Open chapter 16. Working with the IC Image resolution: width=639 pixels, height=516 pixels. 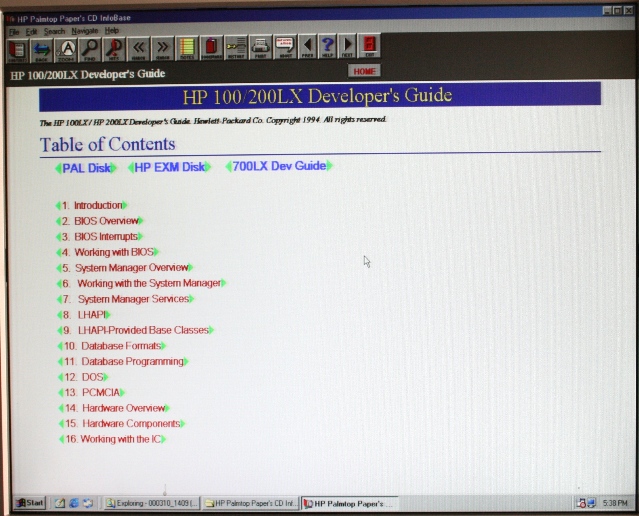pyautogui.click(x=112, y=439)
